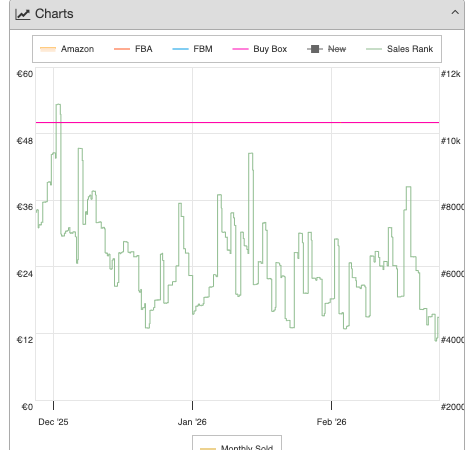Click the Buy Box magenta color swatch
The height and width of the screenshot is (450, 474).
tap(240, 49)
